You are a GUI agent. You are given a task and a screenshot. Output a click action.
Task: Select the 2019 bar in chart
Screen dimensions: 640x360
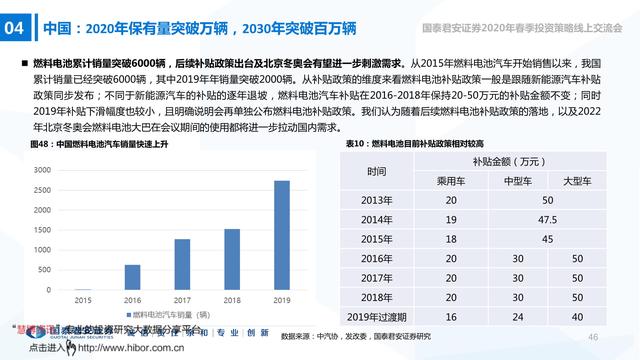[282, 235]
